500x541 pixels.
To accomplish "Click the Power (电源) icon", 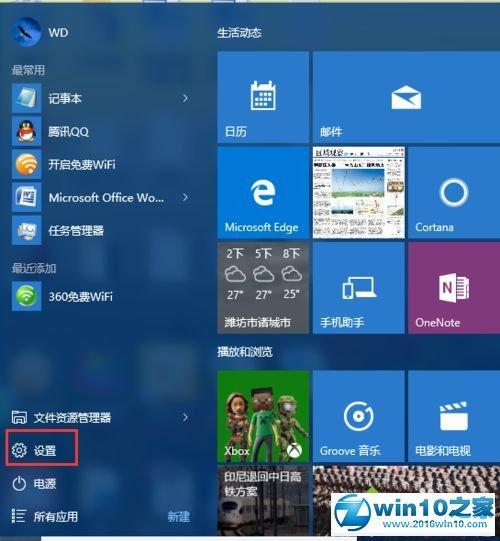I will point(19,483).
